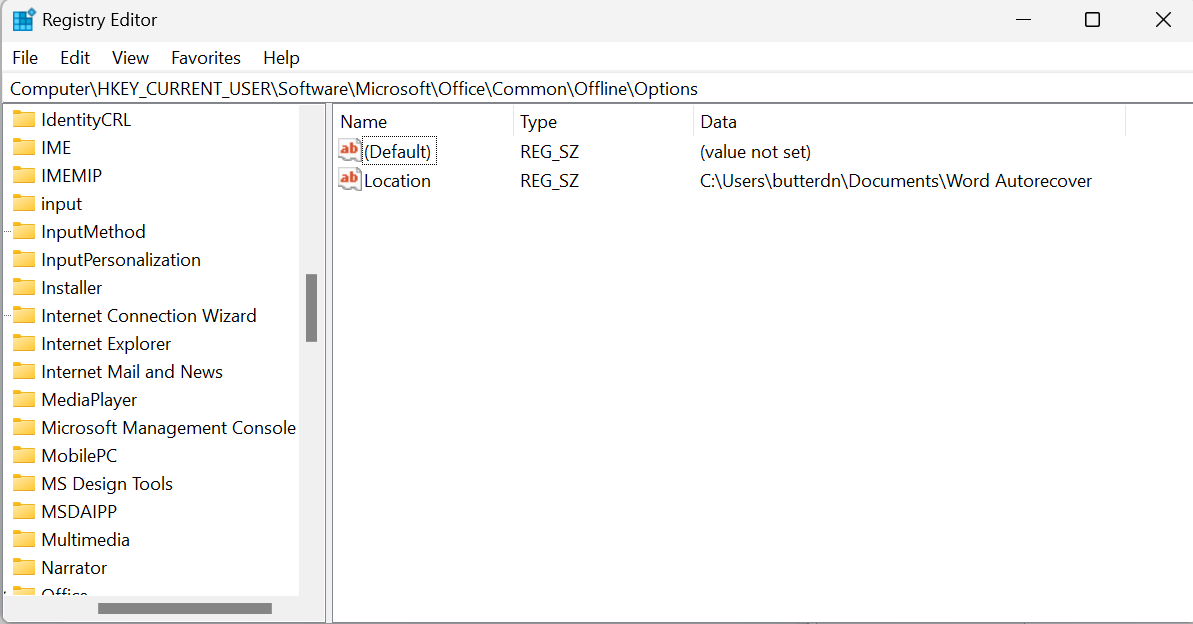Click the tree pane vertical scrollbar thumb

click(x=311, y=308)
